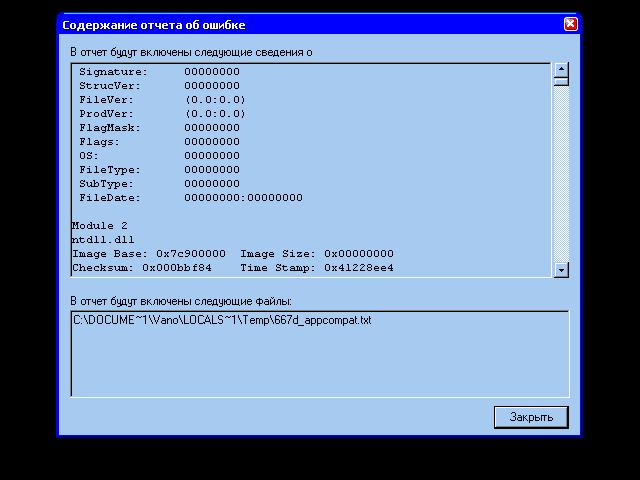The image size is (640, 480).
Task: Click the Закрыть button
Action: [531, 417]
